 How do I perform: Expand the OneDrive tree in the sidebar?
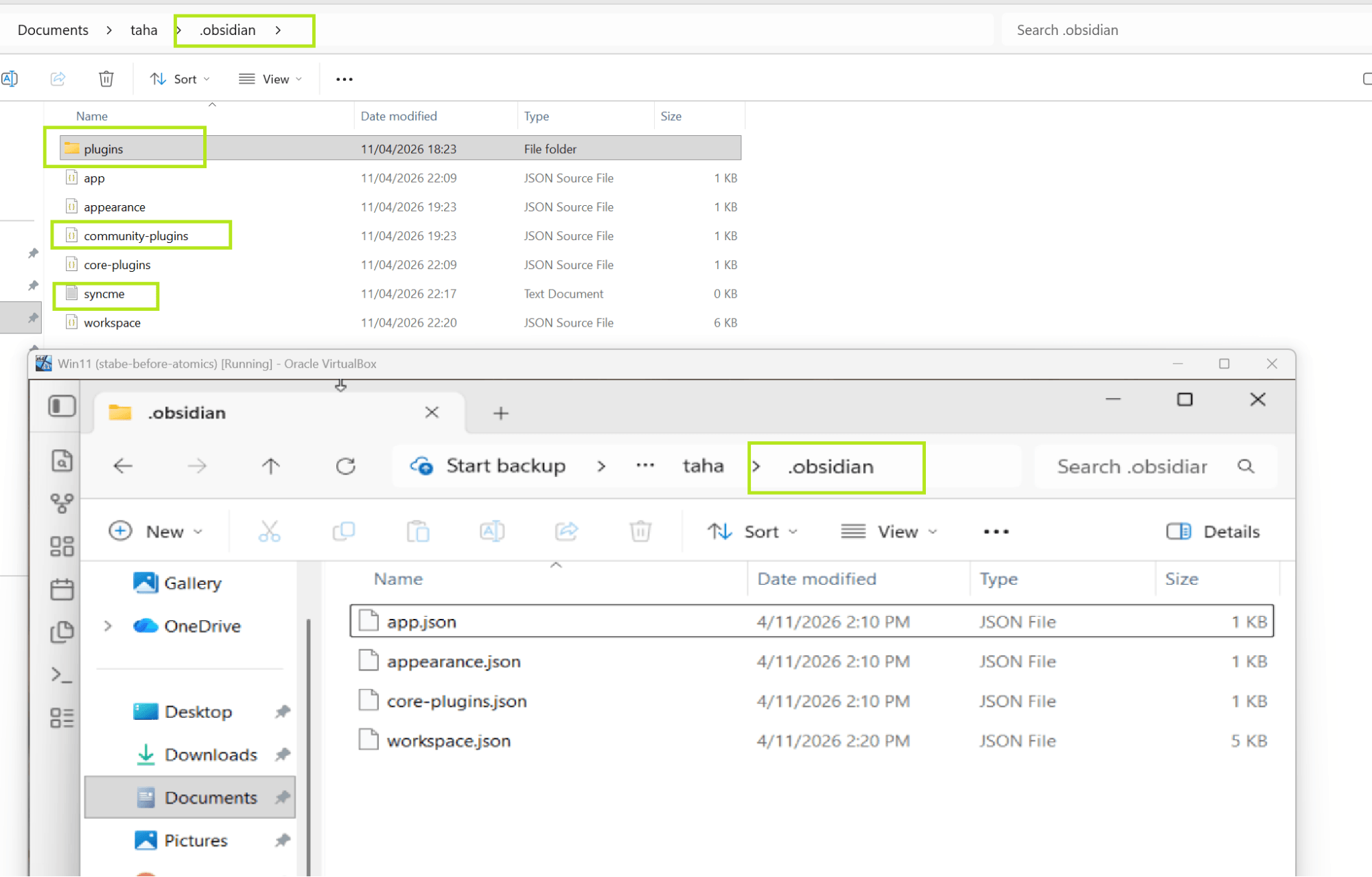click(x=108, y=626)
